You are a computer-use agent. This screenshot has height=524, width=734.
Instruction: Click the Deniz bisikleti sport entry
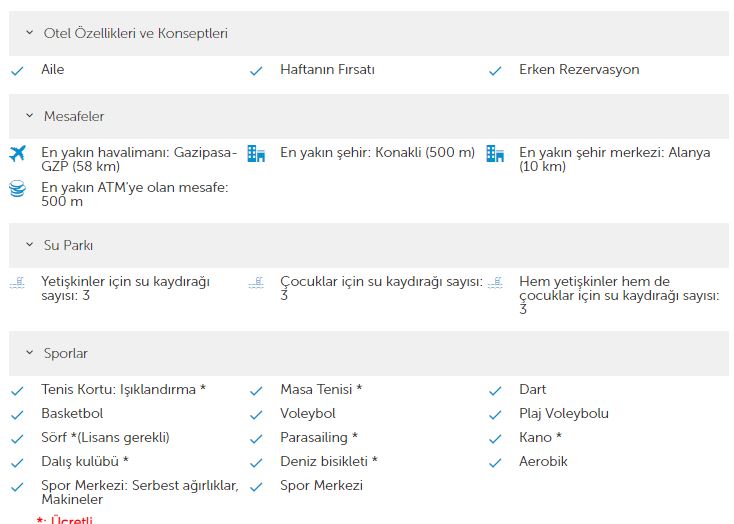pyautogui.click(x=329, y=461)
